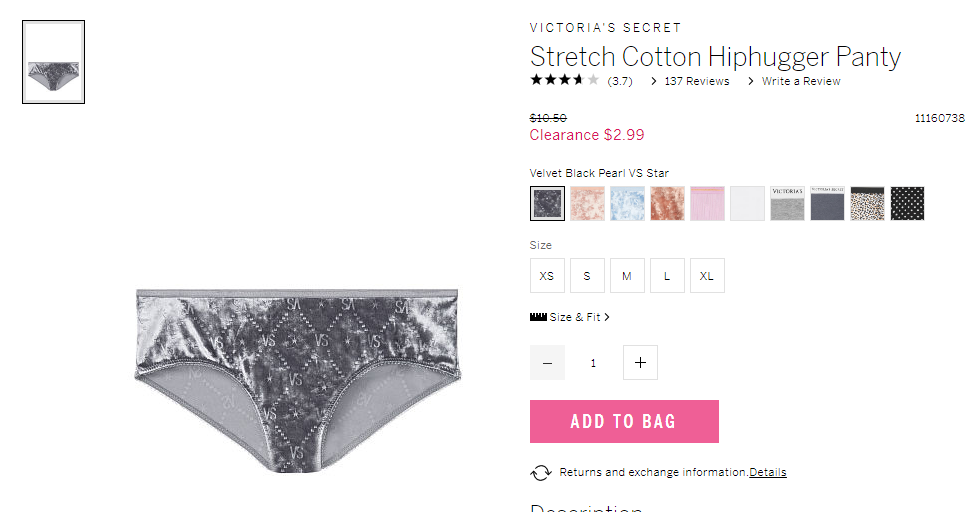Choose size XL
The image size is (965, 512).
(707, 276)
